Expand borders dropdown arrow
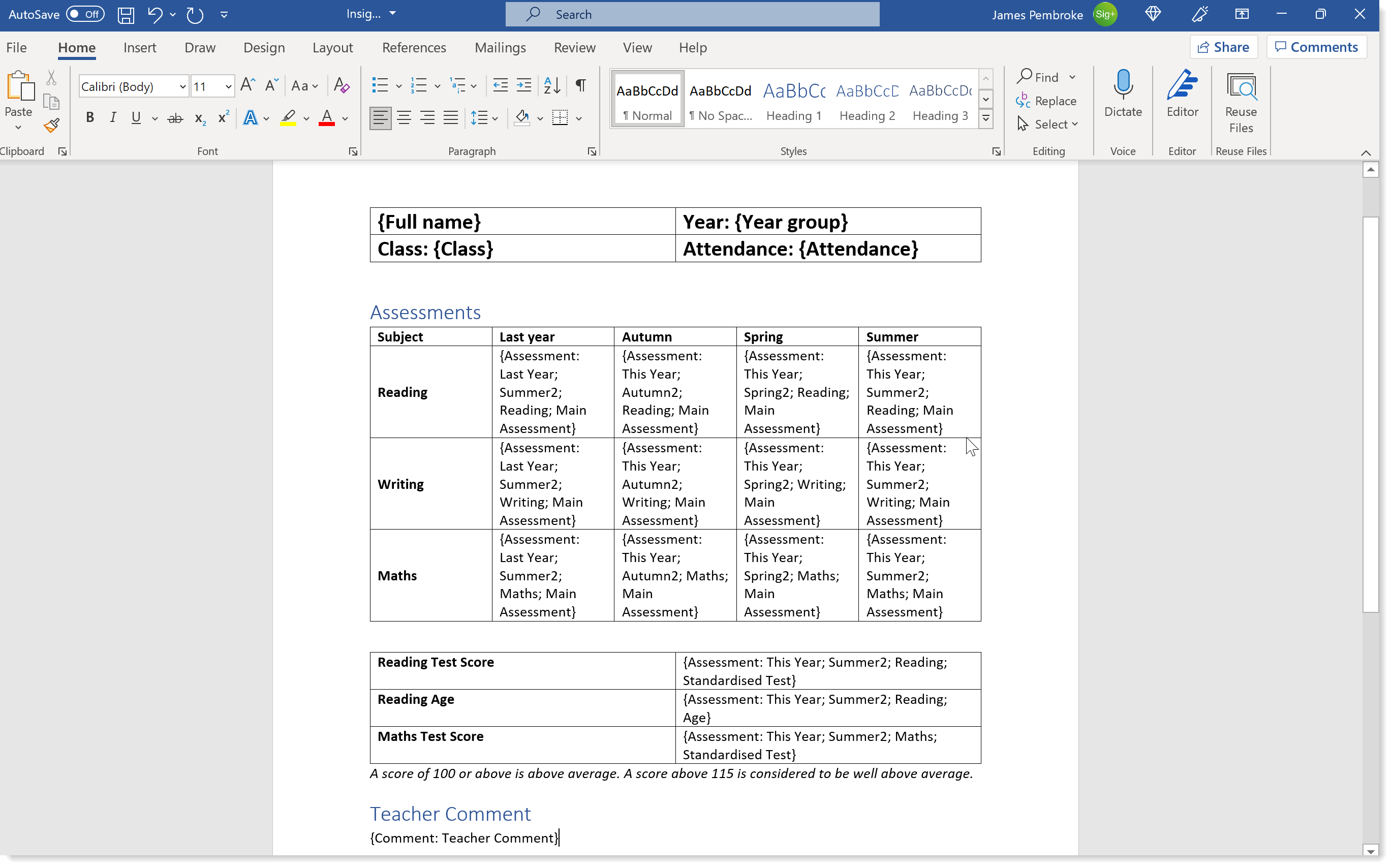 point(579,119)
